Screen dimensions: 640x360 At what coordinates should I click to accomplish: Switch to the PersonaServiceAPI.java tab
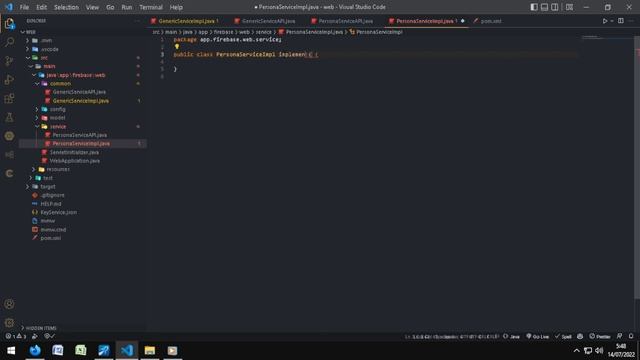coord(345,21)
